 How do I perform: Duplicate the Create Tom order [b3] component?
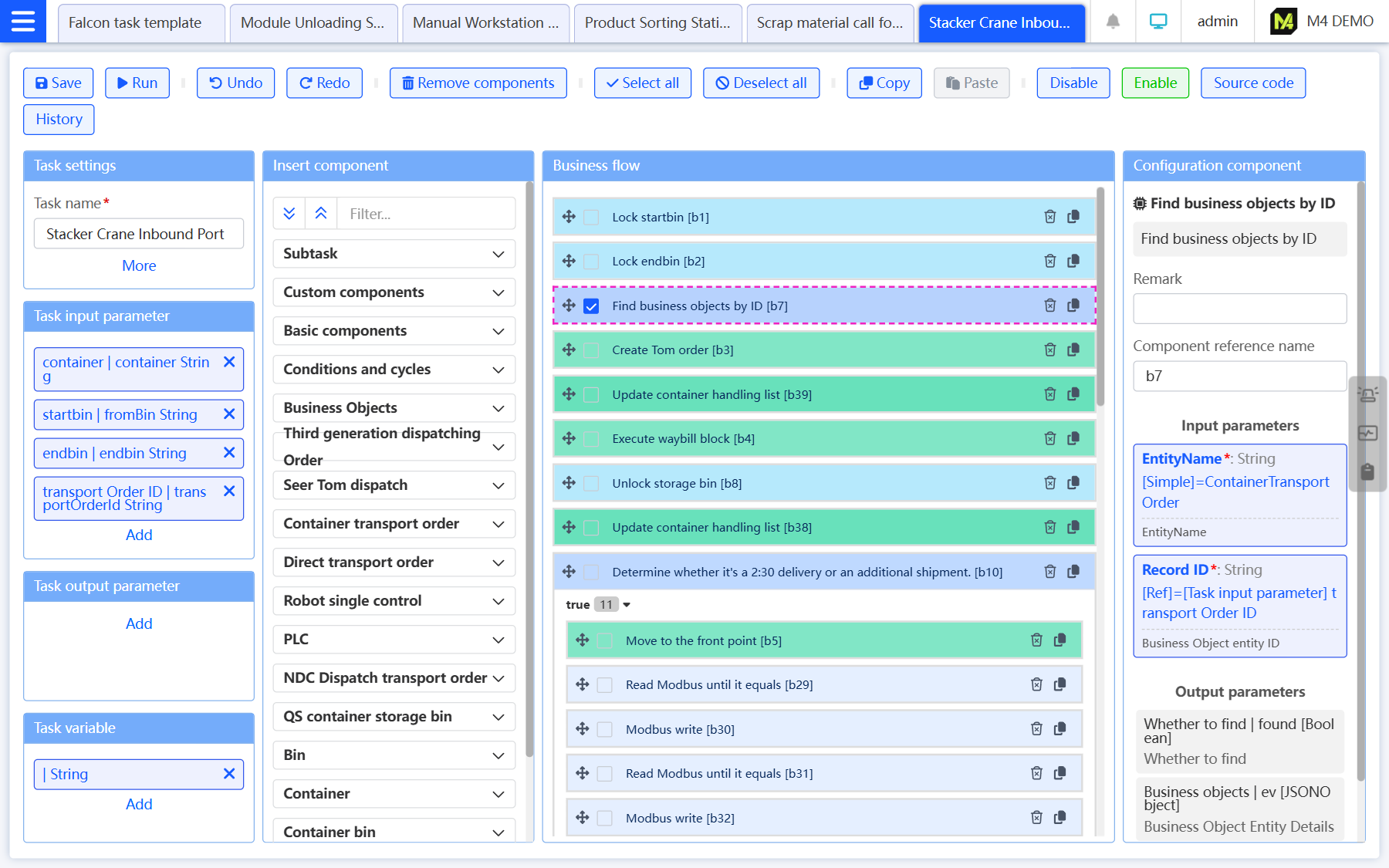pyautogui.click(x=1073, y=350)
